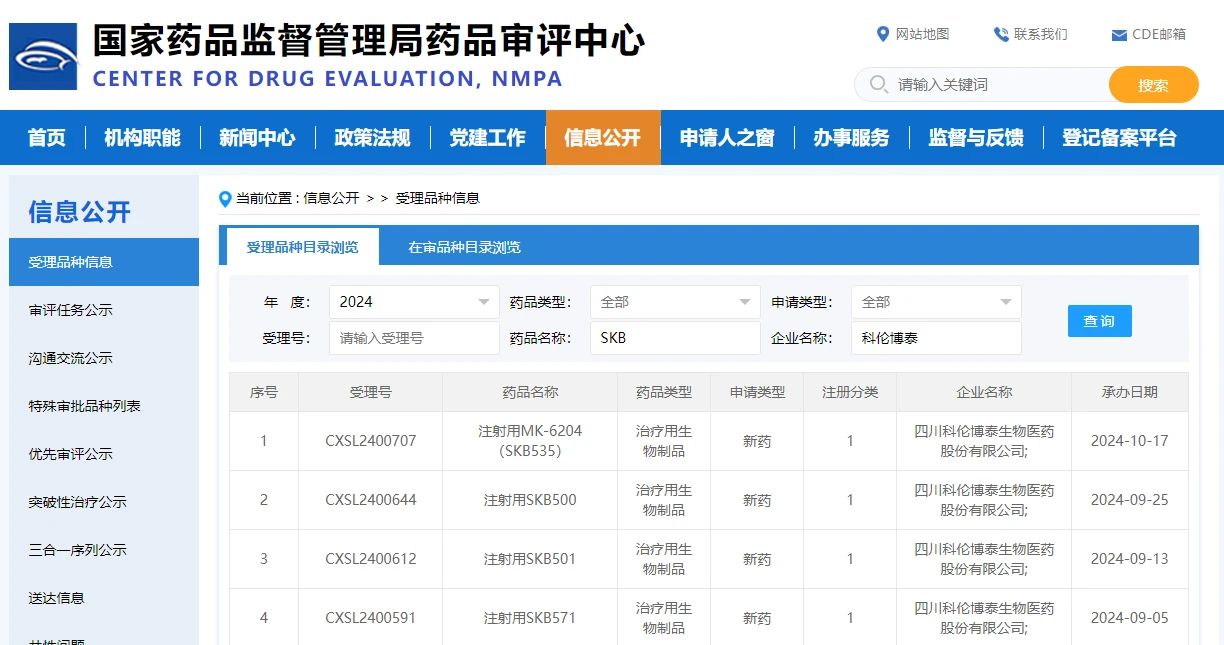
Task: Click the orange 搜索 button
Action: coord(1153,85)
